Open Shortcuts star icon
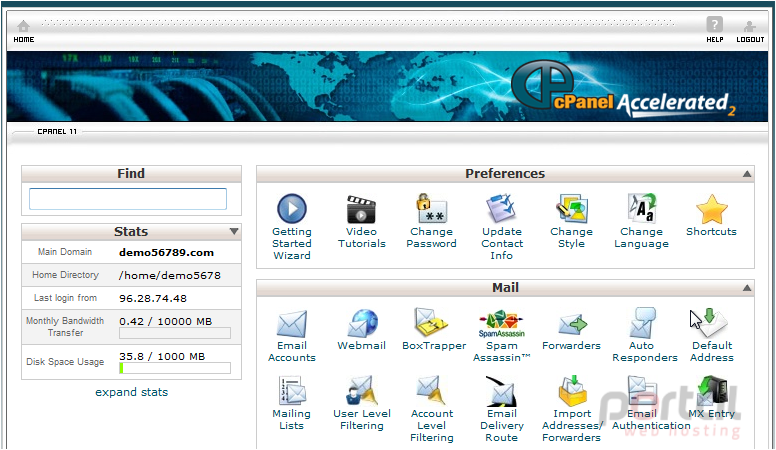776x450 pixels. click(x=711, y=209)
